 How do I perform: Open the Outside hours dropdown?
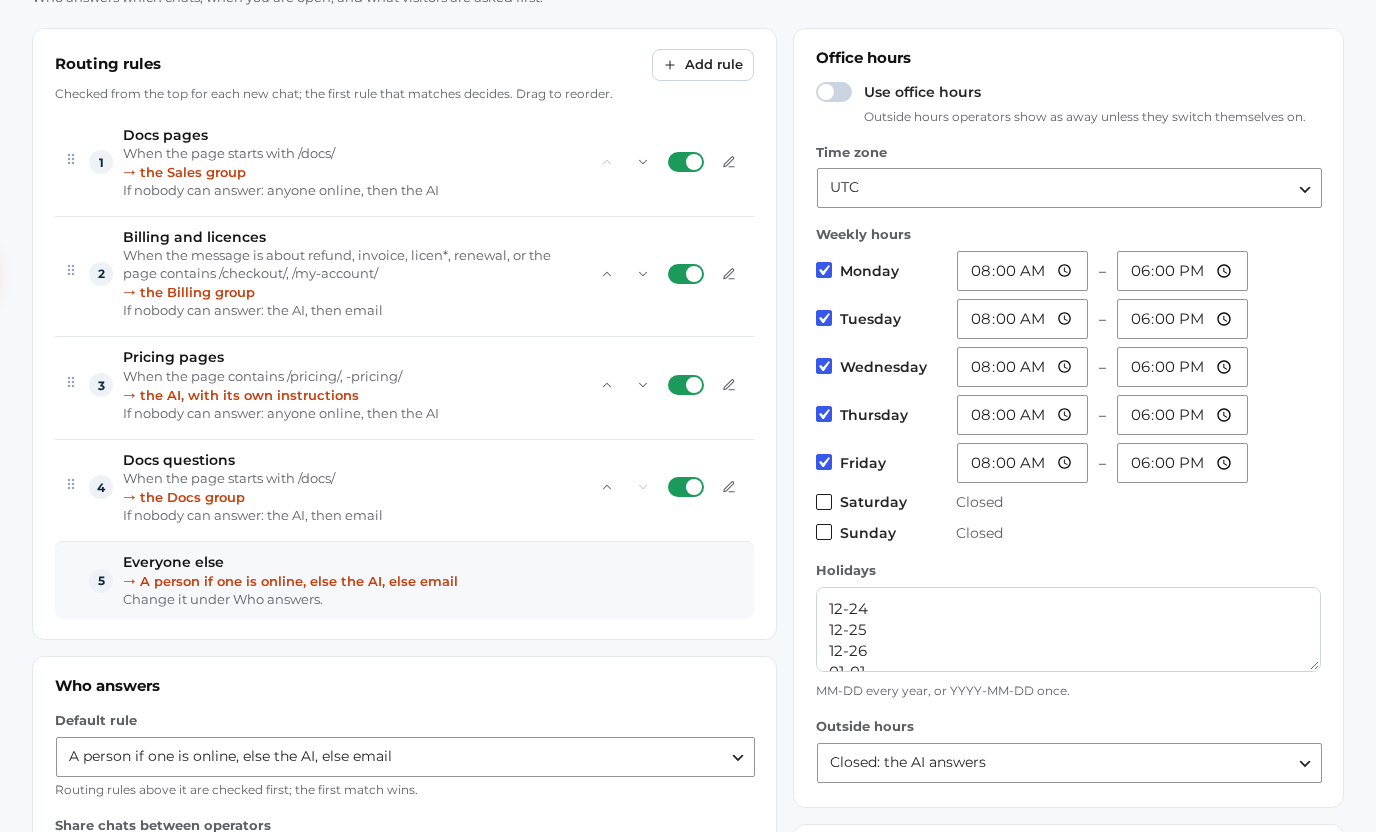(x=1069, y=763)
